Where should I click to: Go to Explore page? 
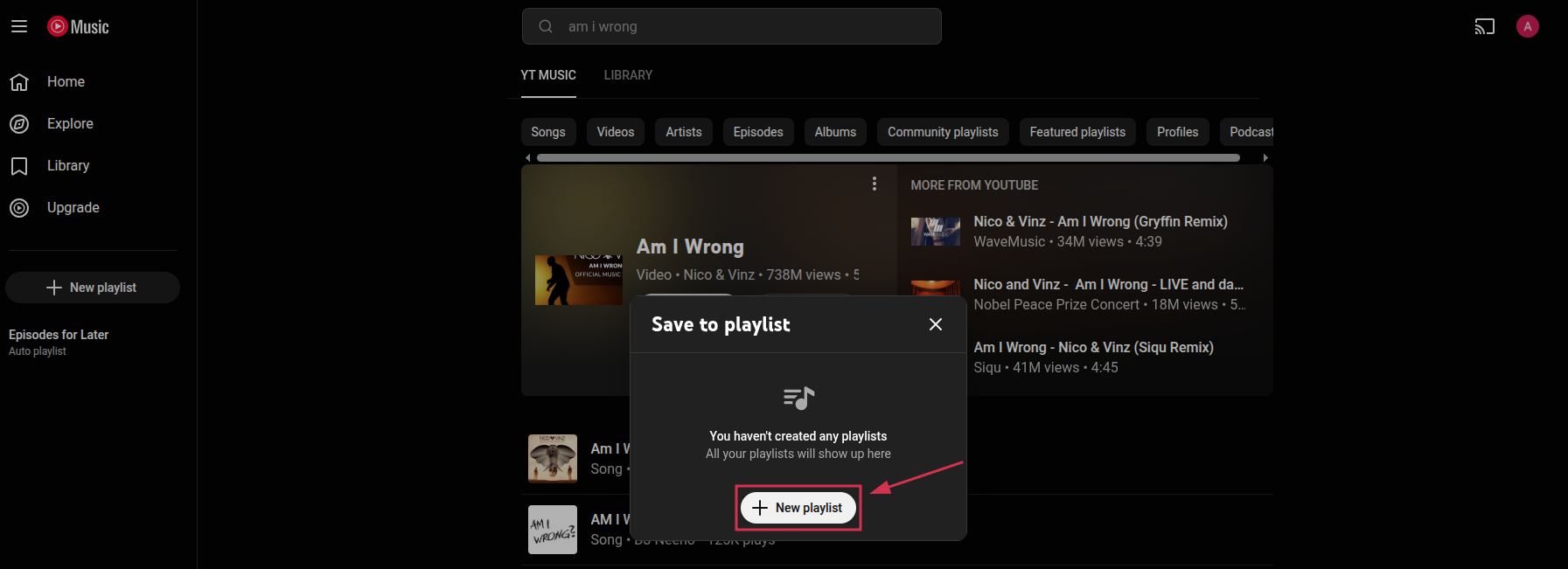point(70,124)
